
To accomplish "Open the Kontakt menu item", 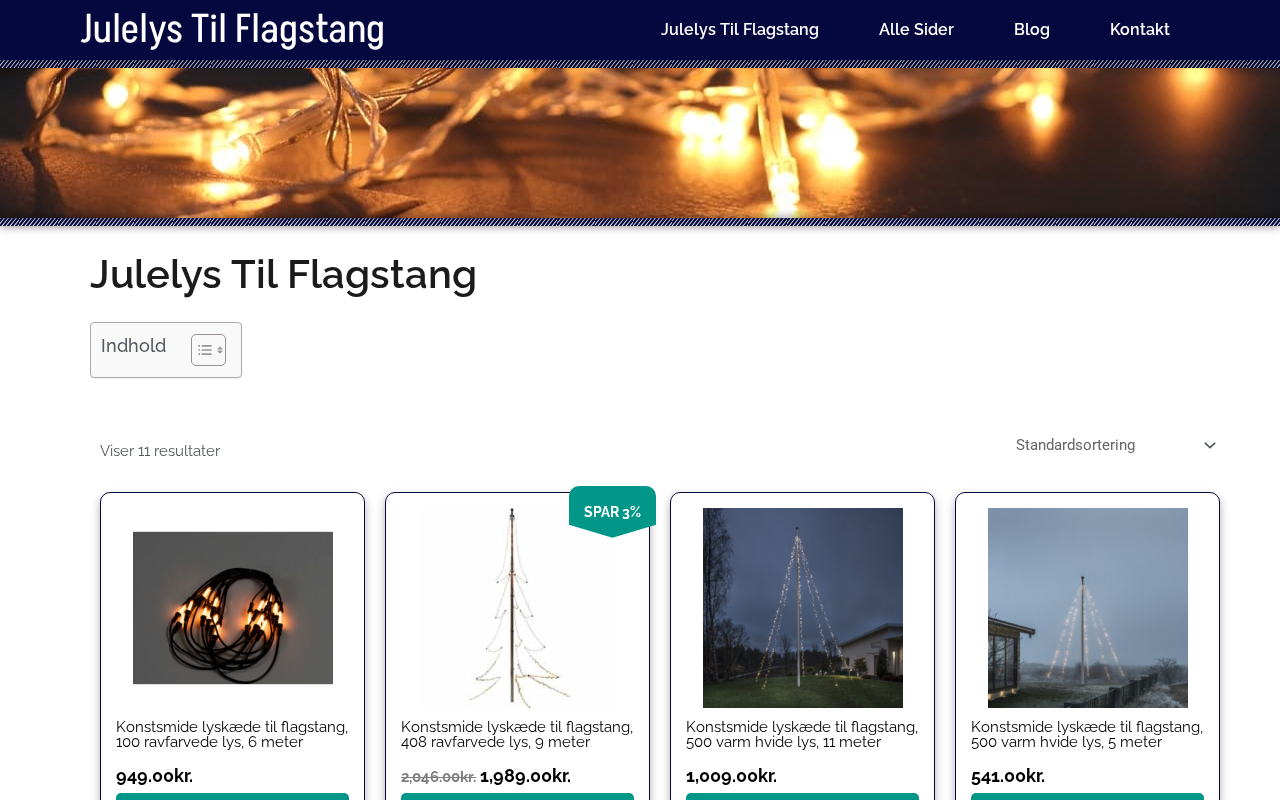I will tap(1140, 30).
